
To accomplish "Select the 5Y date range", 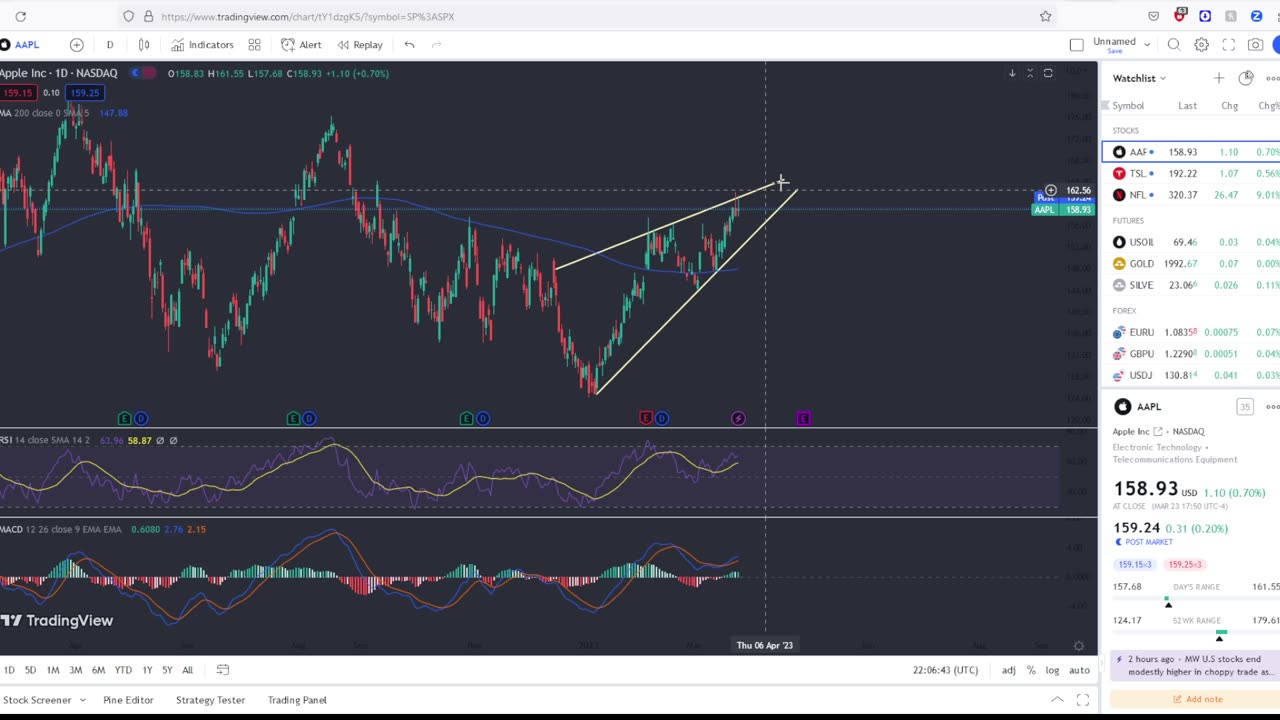I will (167, 670).
